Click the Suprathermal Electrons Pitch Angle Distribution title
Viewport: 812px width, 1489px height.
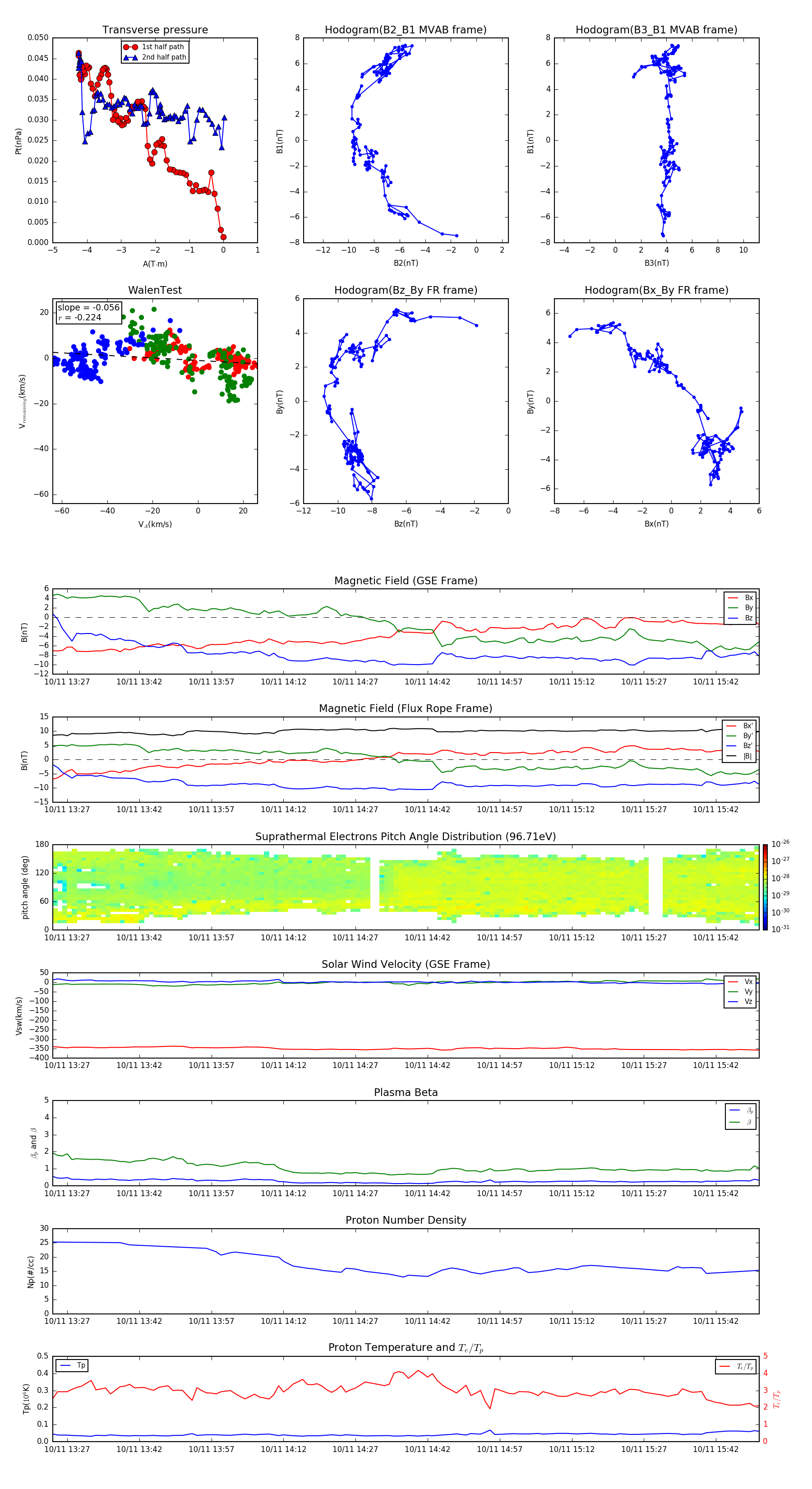tap(406, 837)
